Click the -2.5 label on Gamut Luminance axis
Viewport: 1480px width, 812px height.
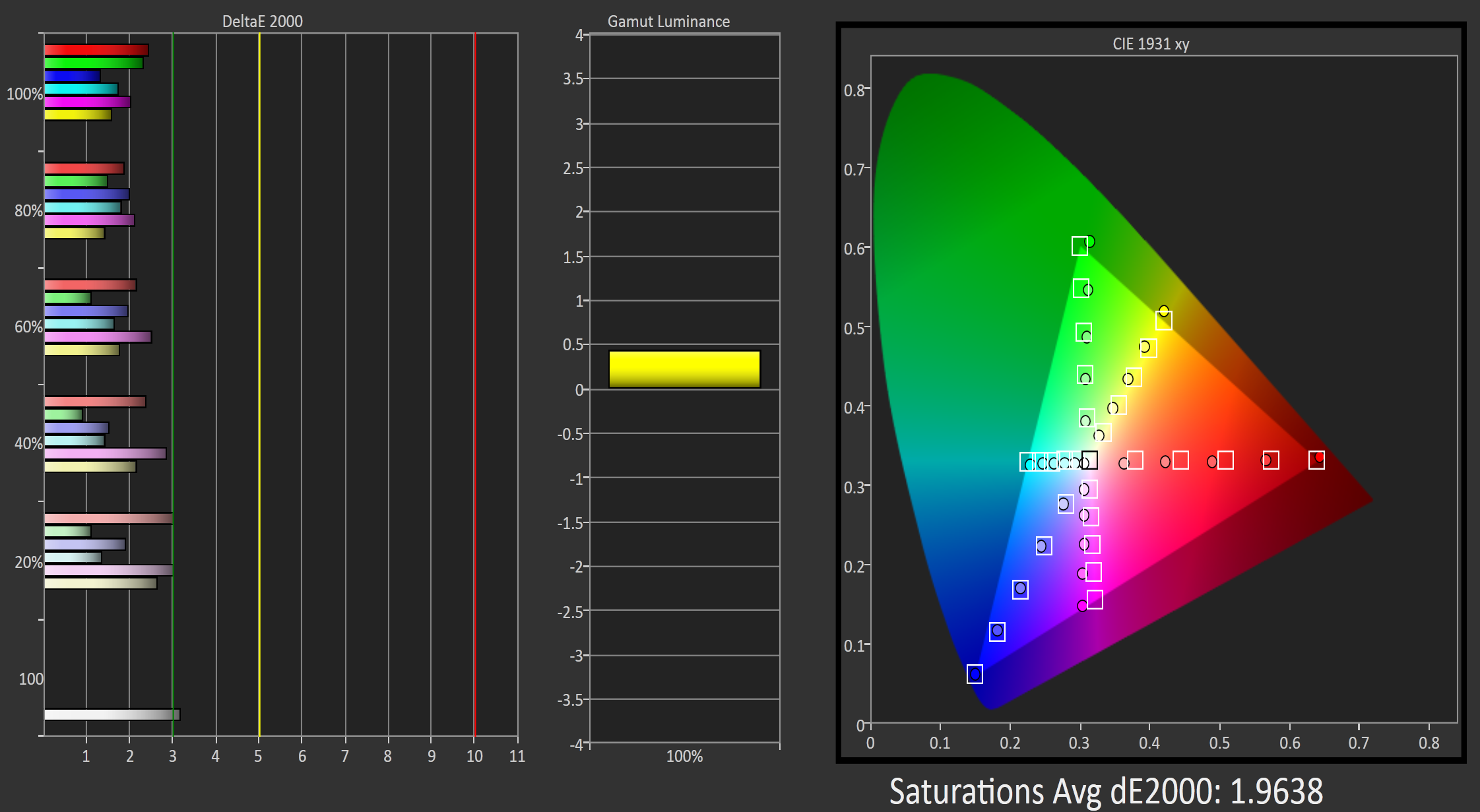[571, 612]
